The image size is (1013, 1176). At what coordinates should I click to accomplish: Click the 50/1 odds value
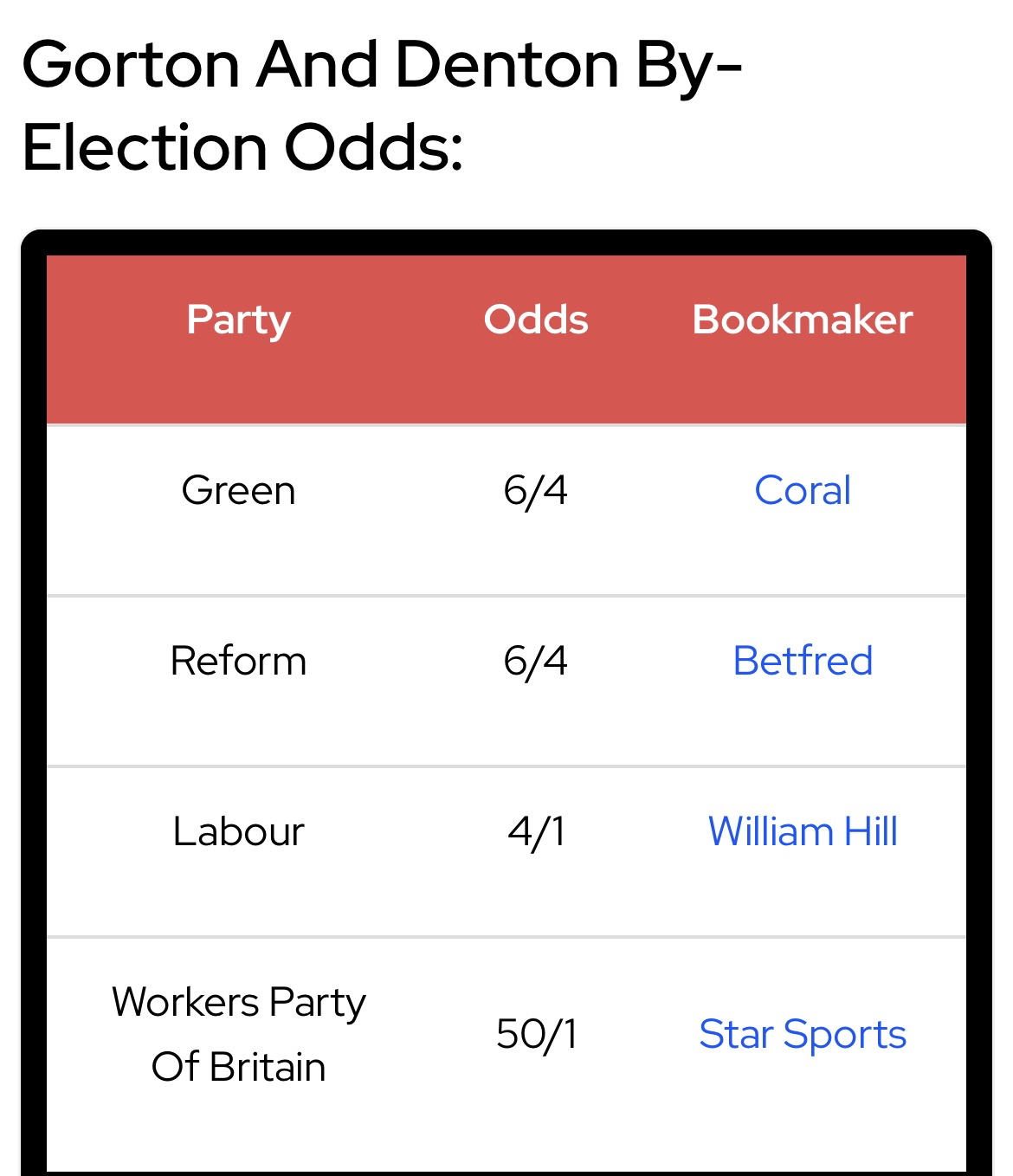coord(536,1034)
